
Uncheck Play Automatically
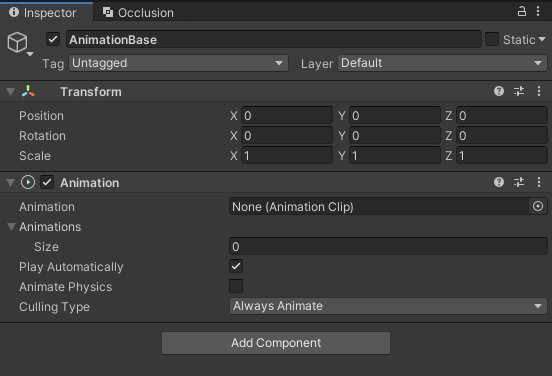236,266
